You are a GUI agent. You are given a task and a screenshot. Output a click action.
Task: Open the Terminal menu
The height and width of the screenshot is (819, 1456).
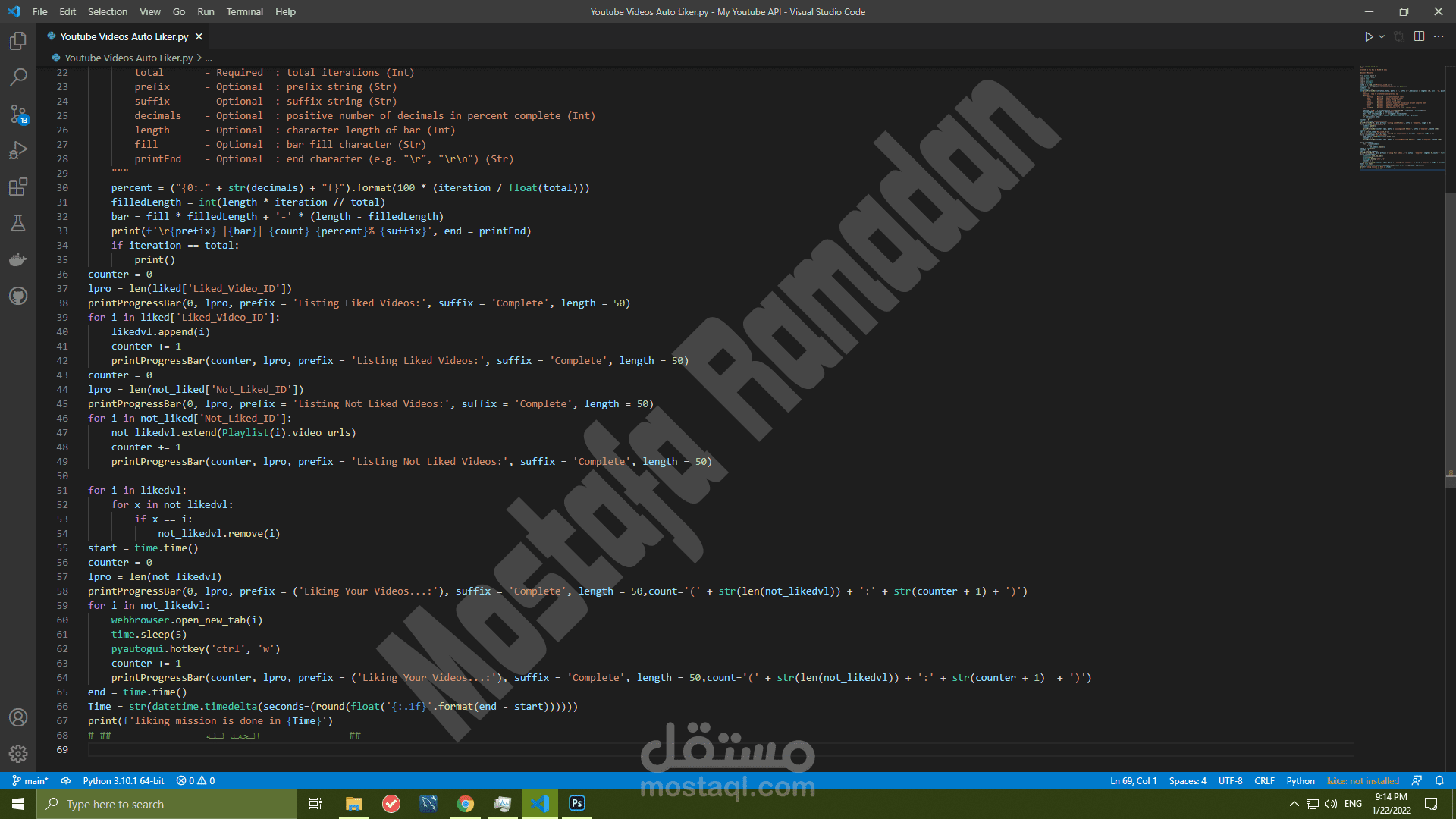[243, 11]
